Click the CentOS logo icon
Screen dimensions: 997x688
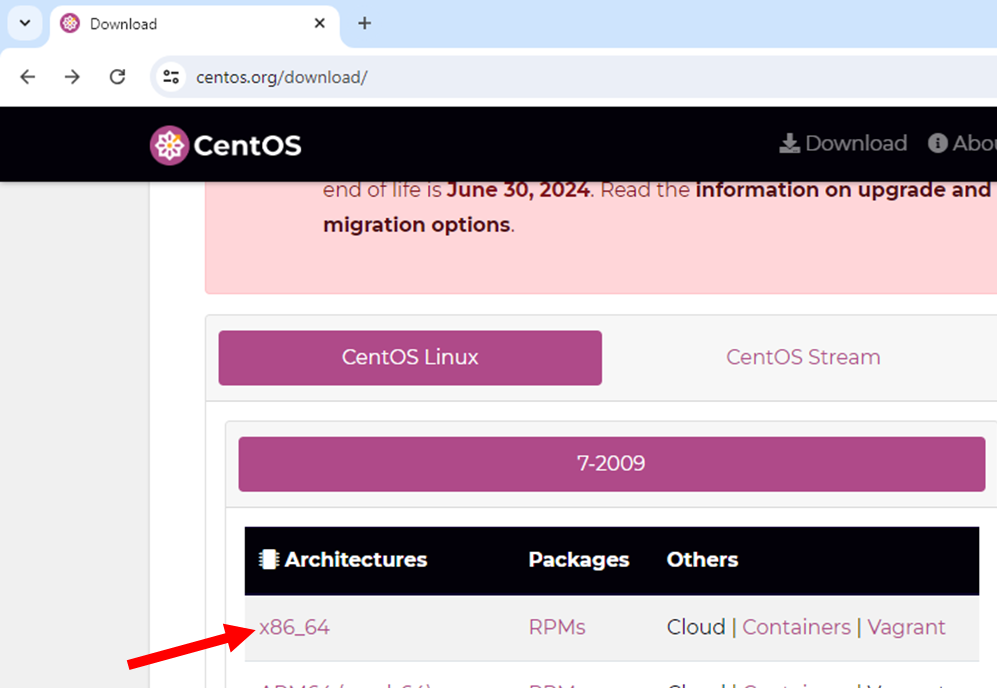[169, 146]
